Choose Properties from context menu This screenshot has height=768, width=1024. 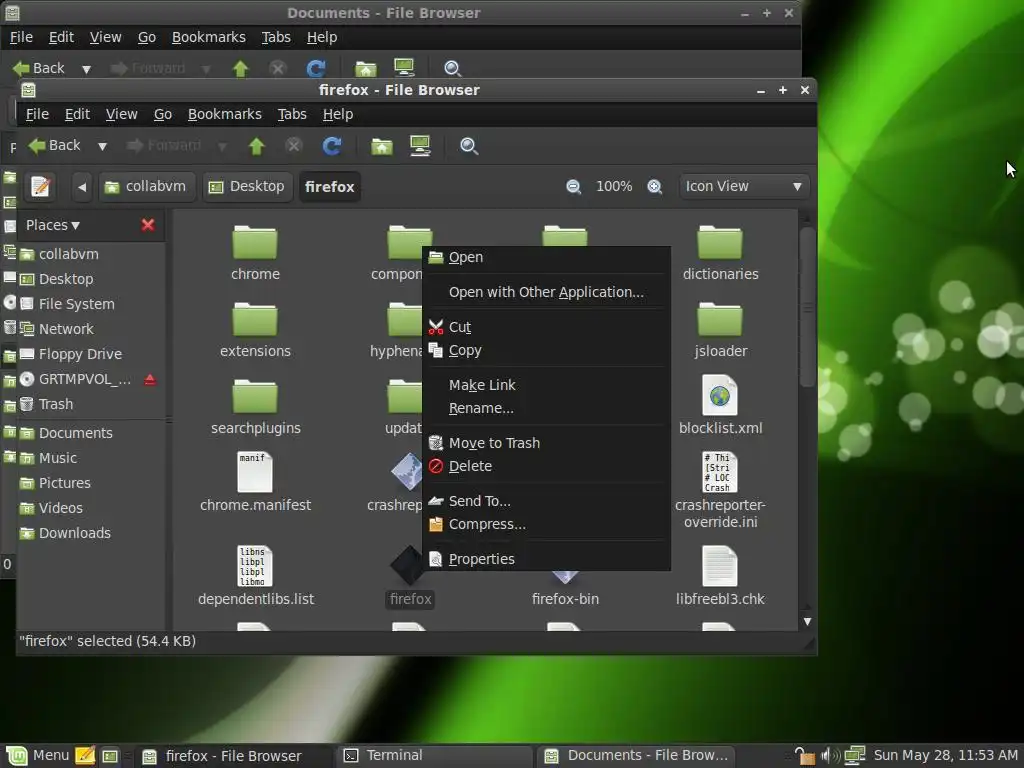[x=547, y=559]
